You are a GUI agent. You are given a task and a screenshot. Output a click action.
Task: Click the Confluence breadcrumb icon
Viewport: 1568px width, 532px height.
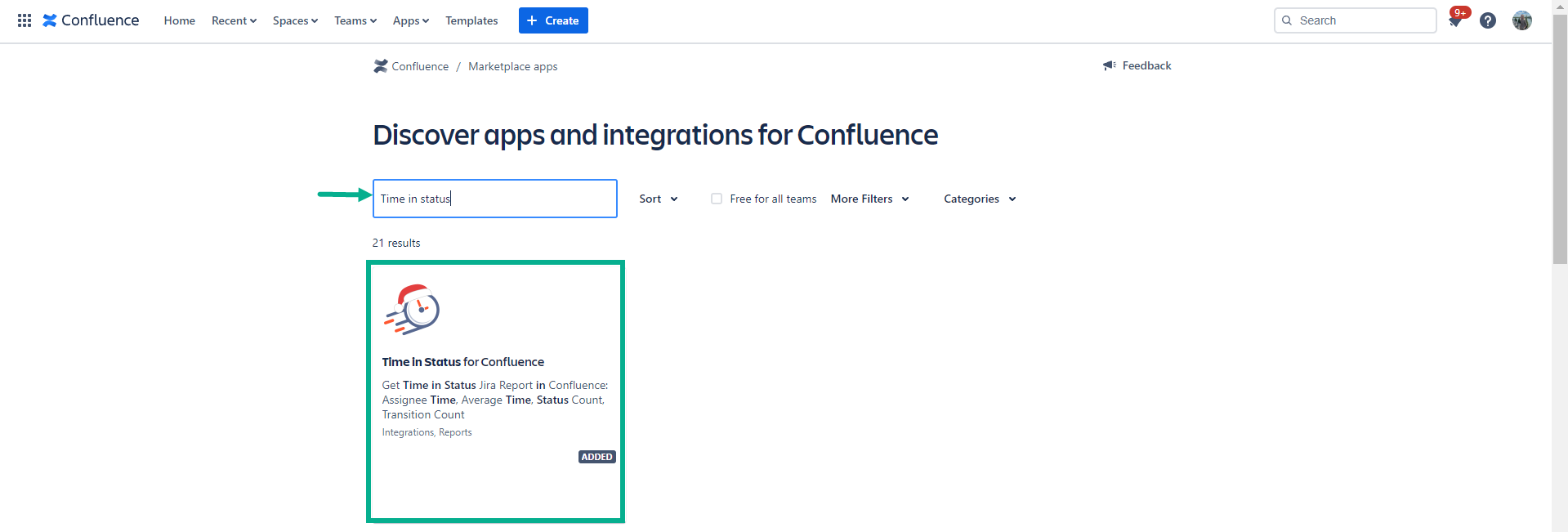[x=381, y=66]
